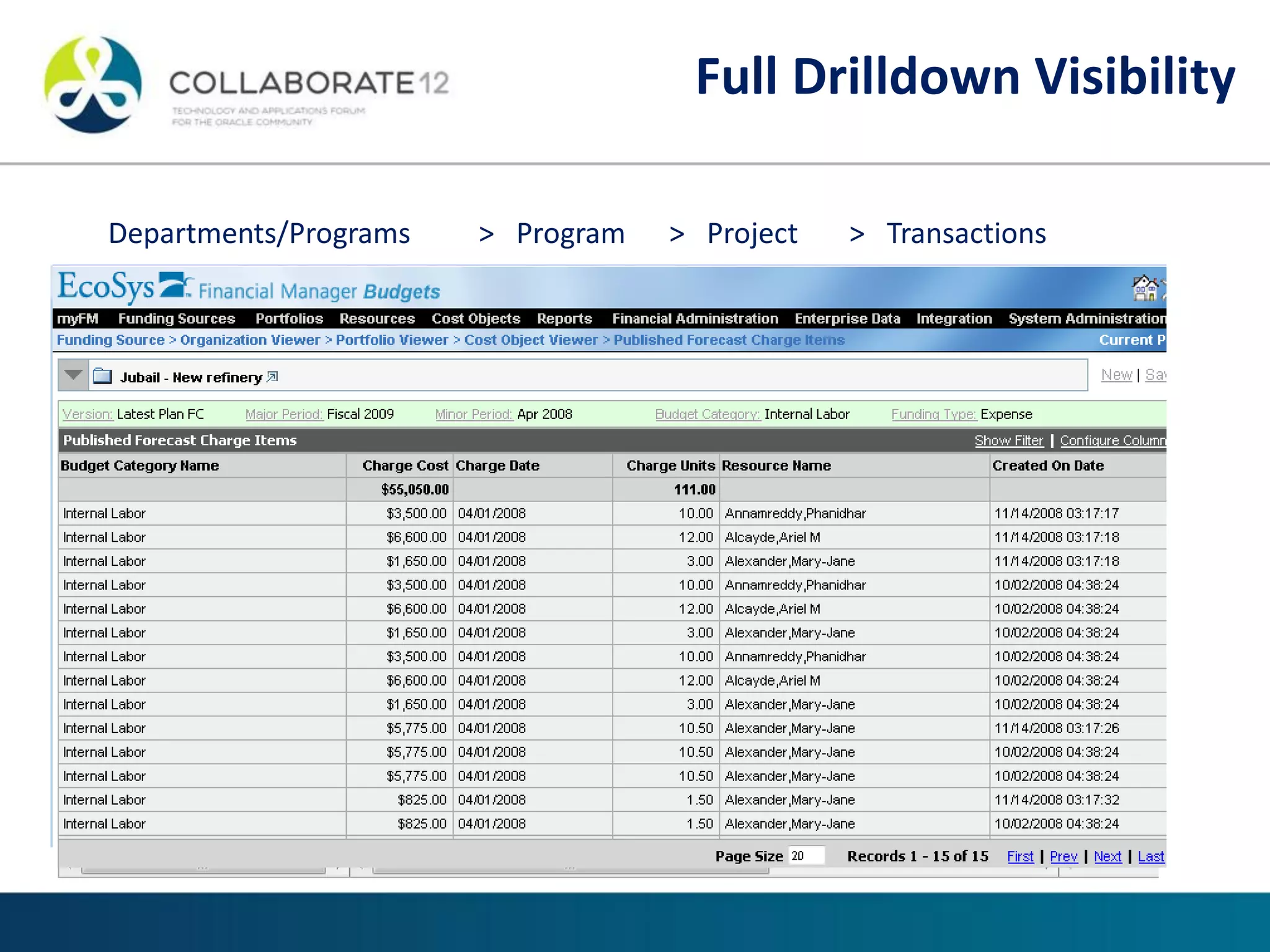Go to Organization Viewer breadcrumb

coord(250,340)
